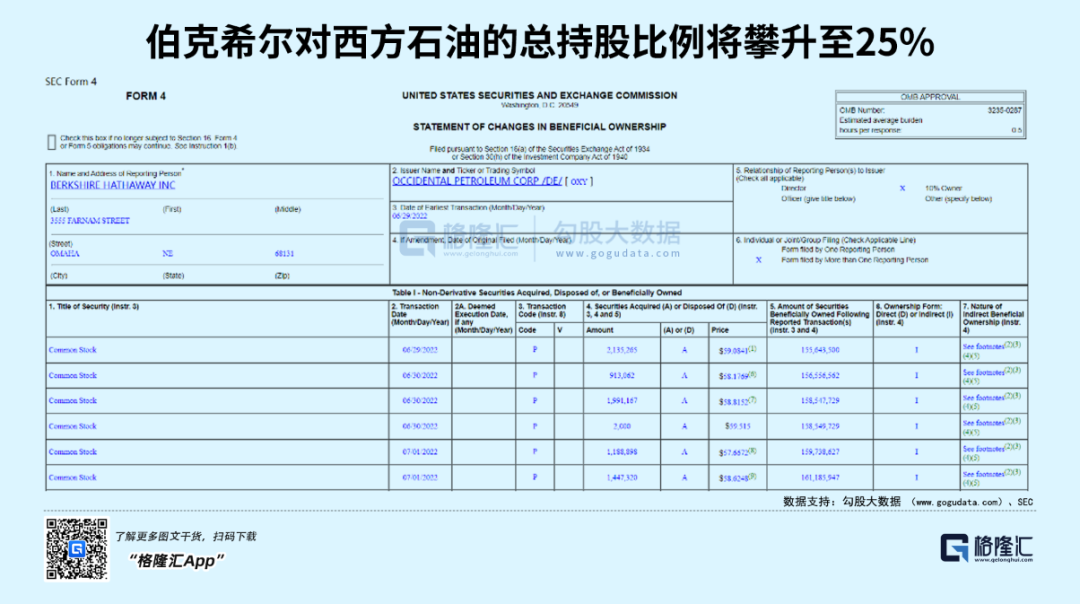Click the owned total 158,549,729
The image size is (1080, 604).
tap(820, 426)
